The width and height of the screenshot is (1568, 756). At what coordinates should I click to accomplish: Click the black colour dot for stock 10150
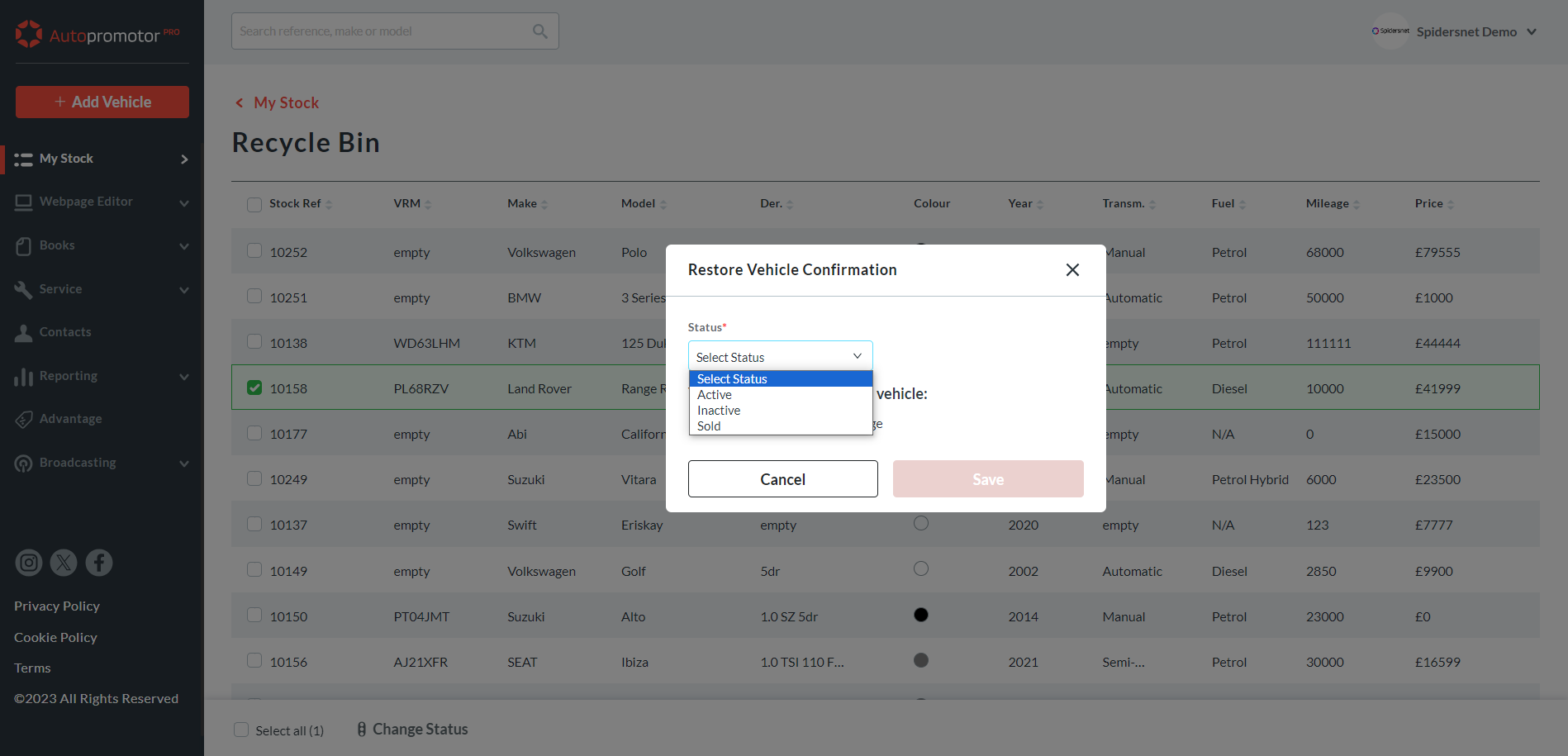point(921,615)
